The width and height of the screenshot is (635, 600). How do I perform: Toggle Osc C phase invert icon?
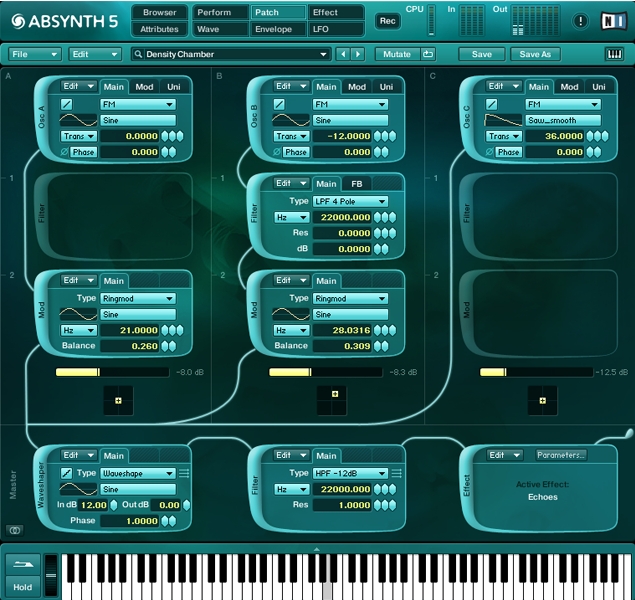(x=489, y=152)
